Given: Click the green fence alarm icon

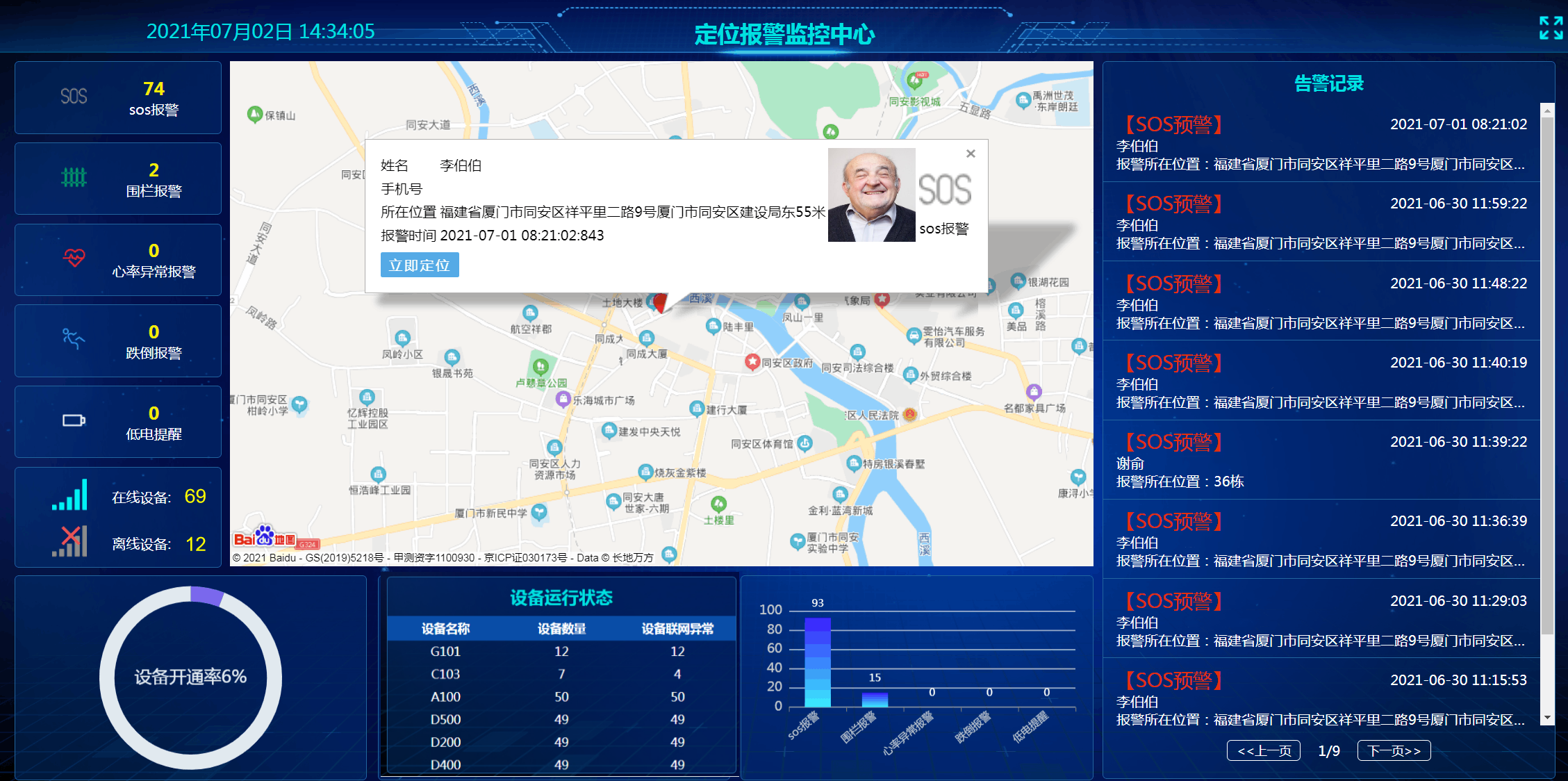Looking at the screenshot, I should tap(74, 178).
